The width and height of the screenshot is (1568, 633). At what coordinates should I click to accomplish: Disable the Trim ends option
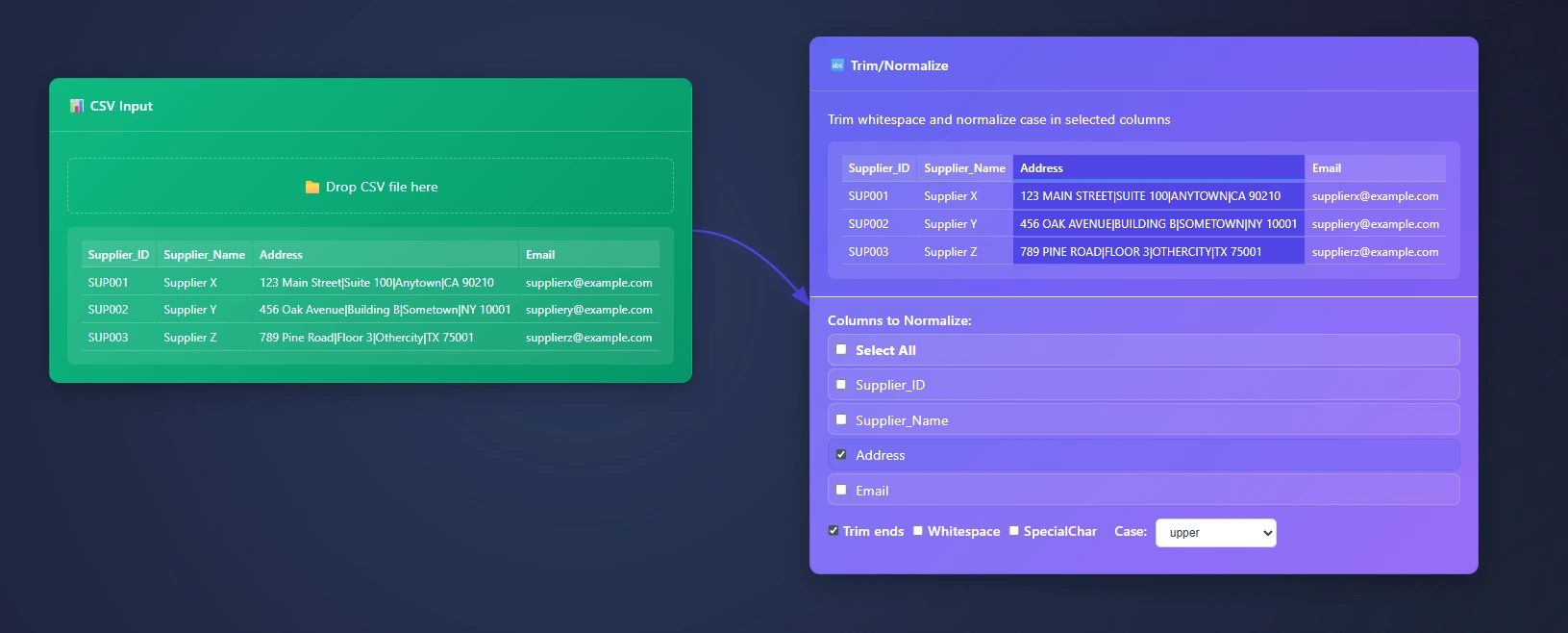834,531
